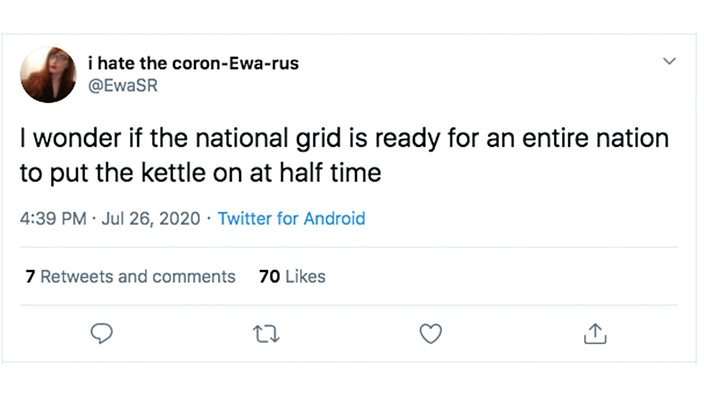
Task: Click the Twitter for Android source link
Action: click(x=291, y=219)
